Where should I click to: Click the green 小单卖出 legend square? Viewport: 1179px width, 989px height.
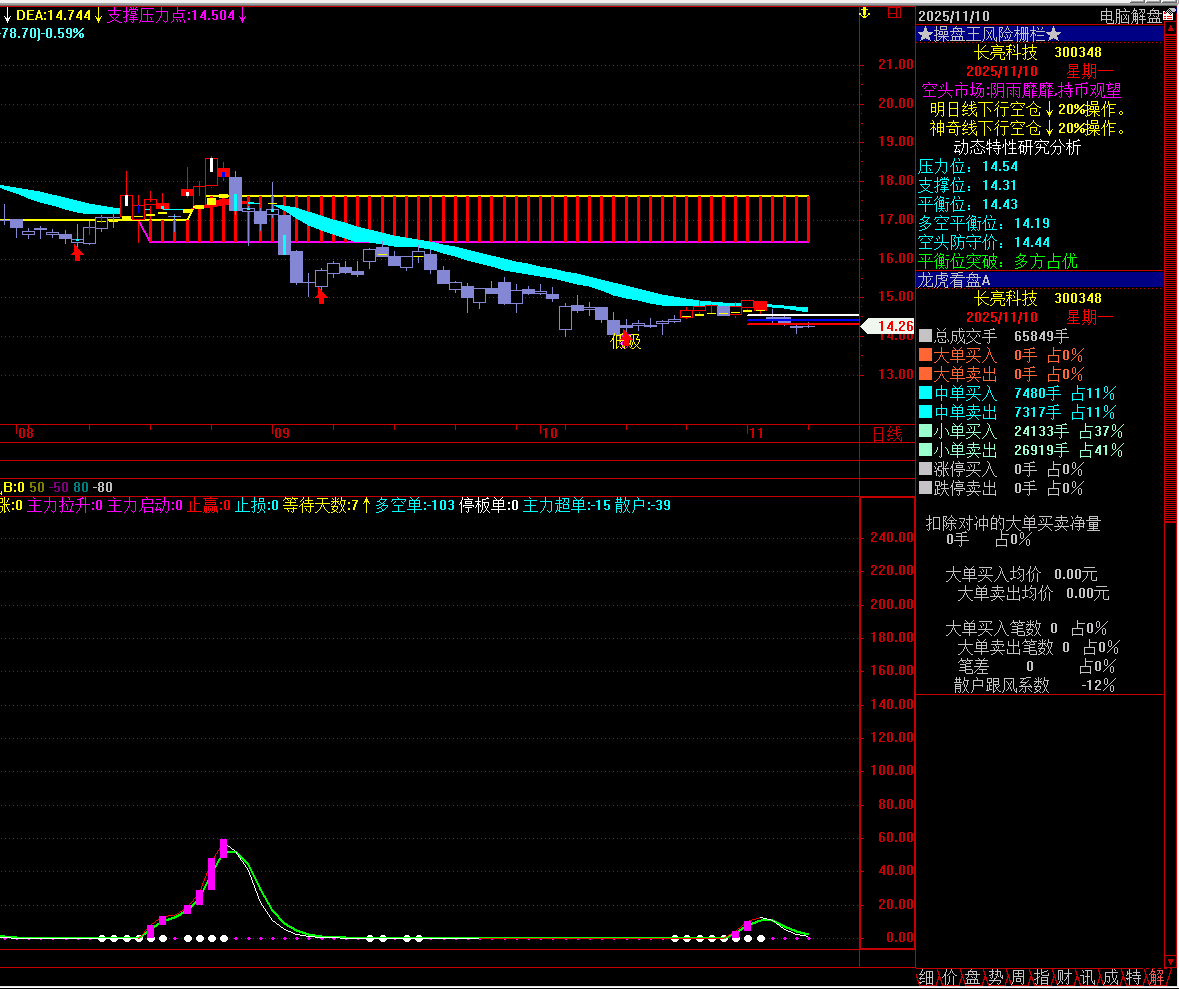coord(925,450)
